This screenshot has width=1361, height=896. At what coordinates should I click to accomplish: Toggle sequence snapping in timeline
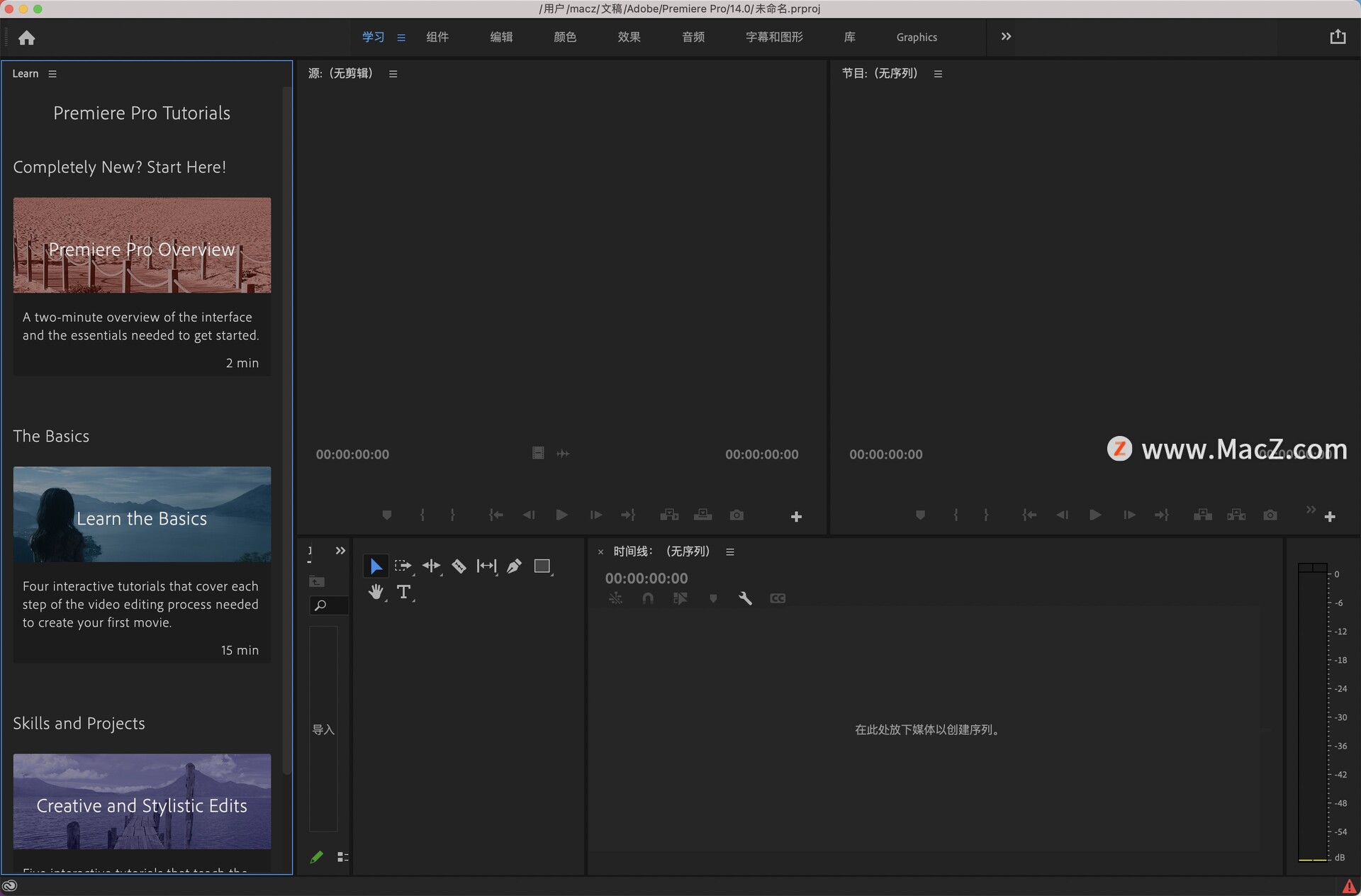[x=647, y=598]
